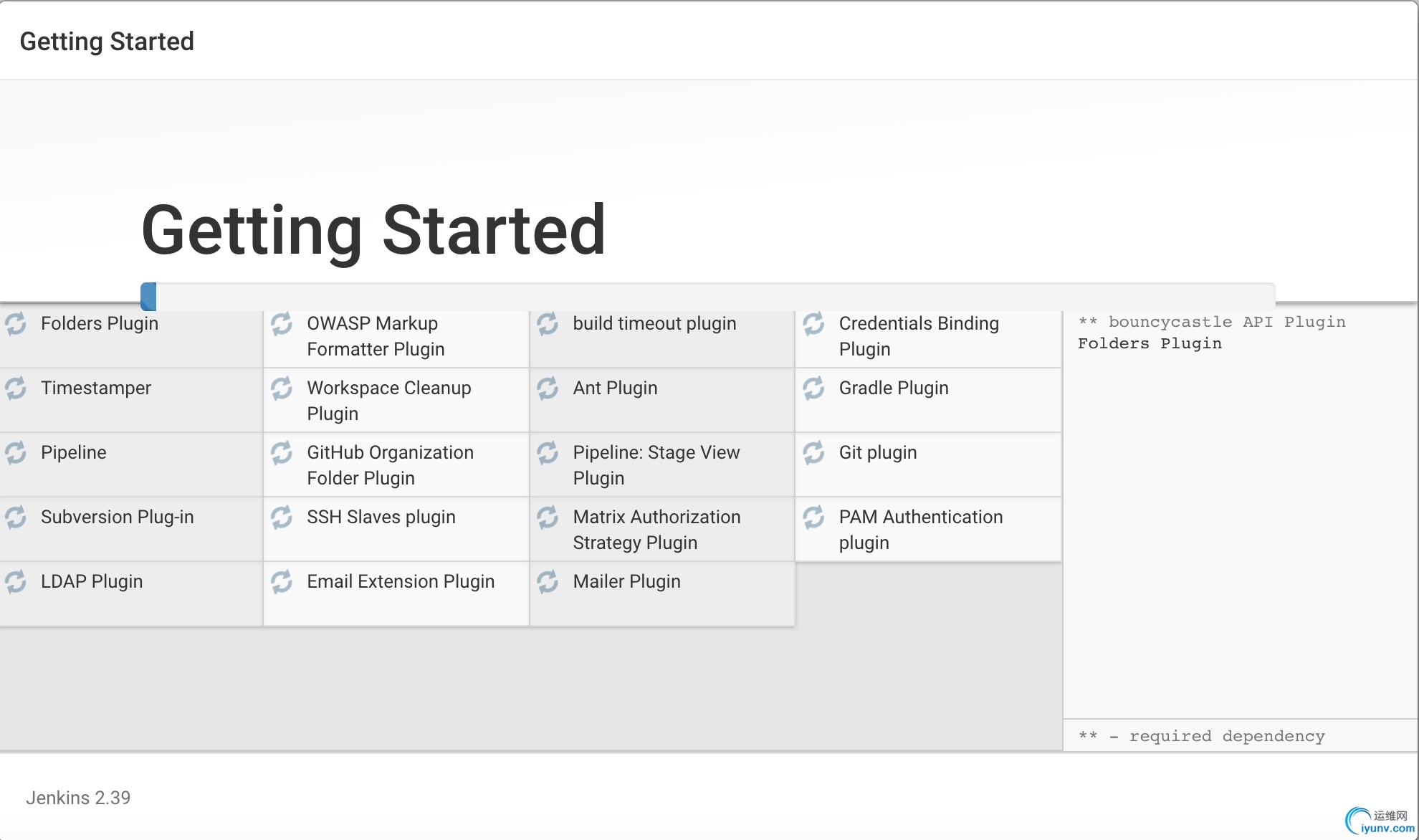Screen dimensions: 1419x840
Task: Click the refresh icon beside Folders Plugin
Action: [16, 323]
